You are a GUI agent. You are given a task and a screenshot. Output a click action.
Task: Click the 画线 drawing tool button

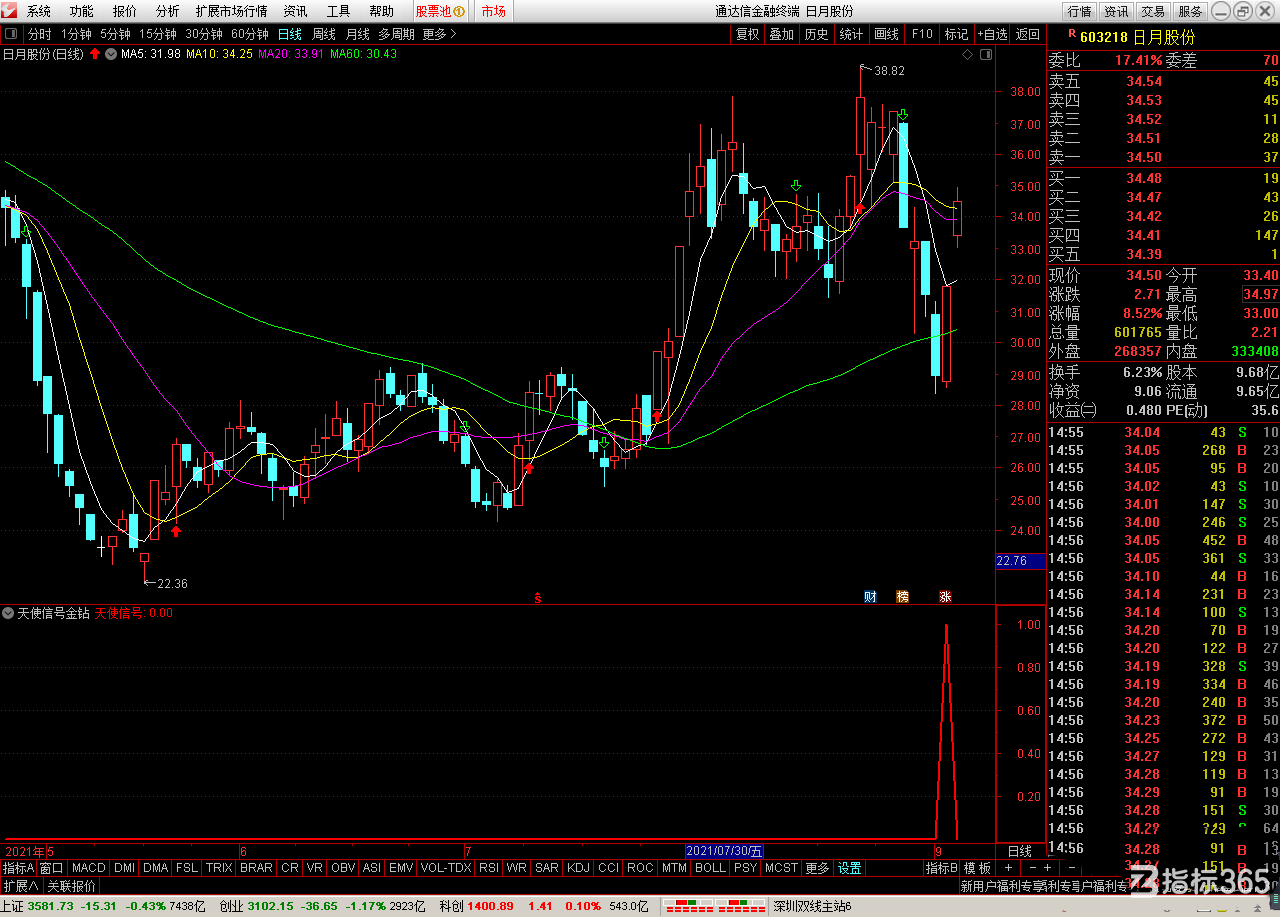pos(886,34)
